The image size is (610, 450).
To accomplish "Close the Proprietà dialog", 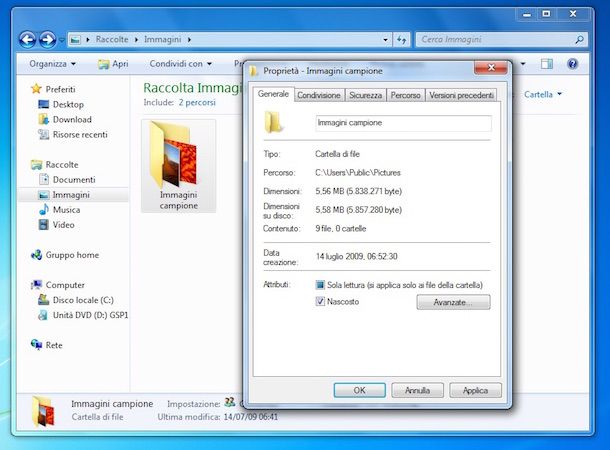I will coord(491,68).
